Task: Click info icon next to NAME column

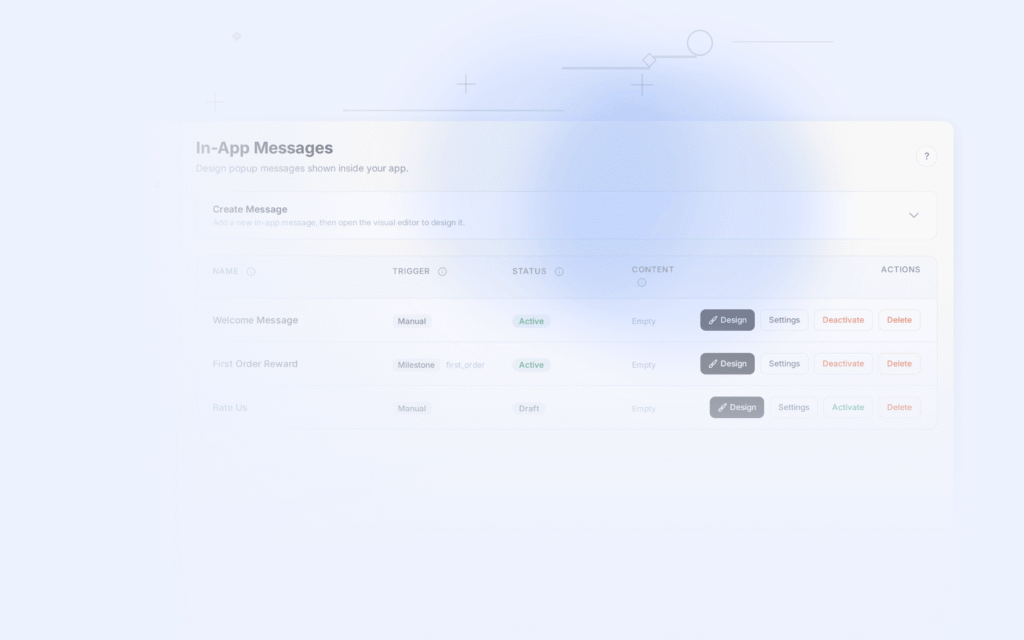Action: pos(251,271)
